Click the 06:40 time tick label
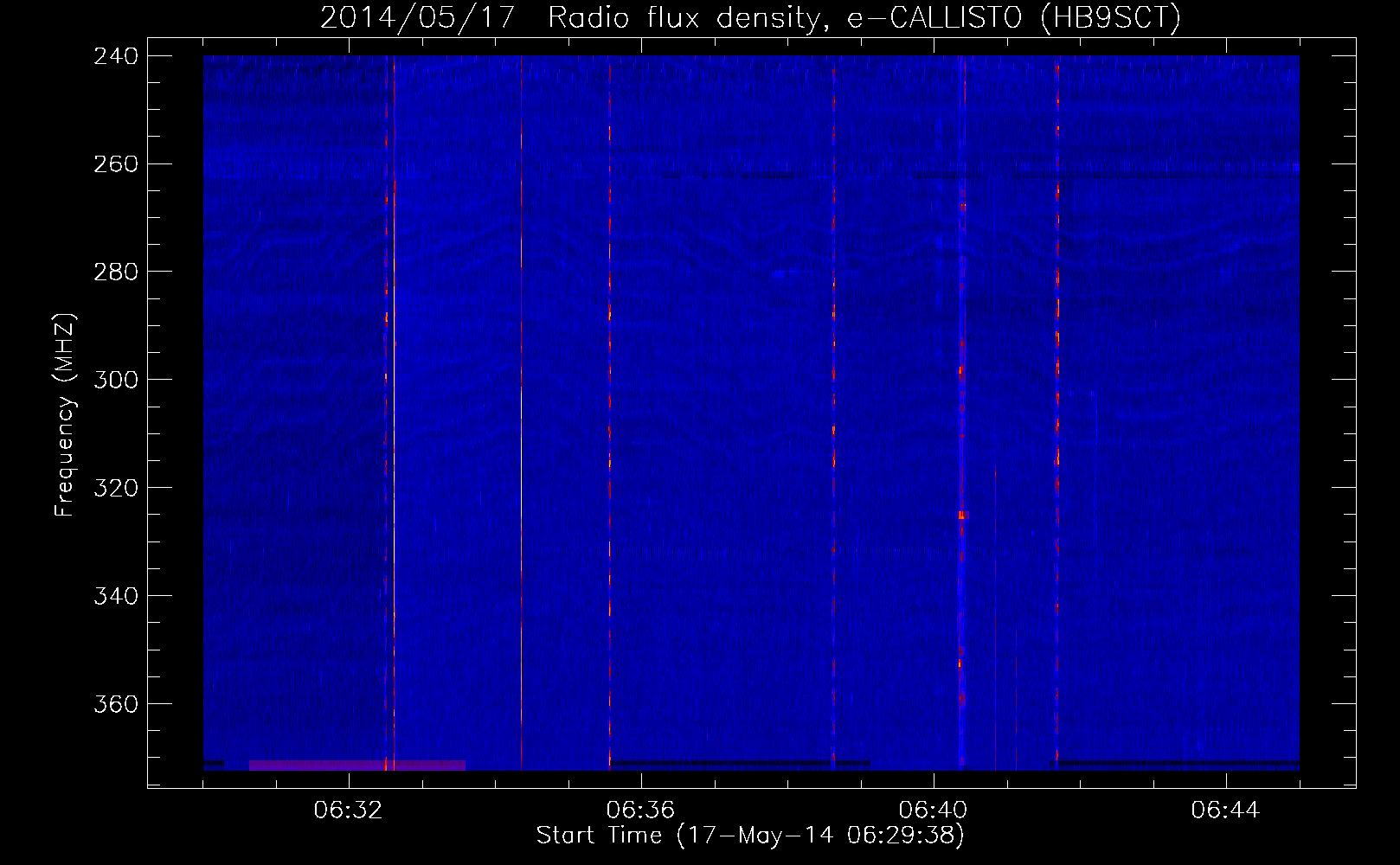Image resolution: width=1400 pixels, height=865 pixels. [933, 811]
